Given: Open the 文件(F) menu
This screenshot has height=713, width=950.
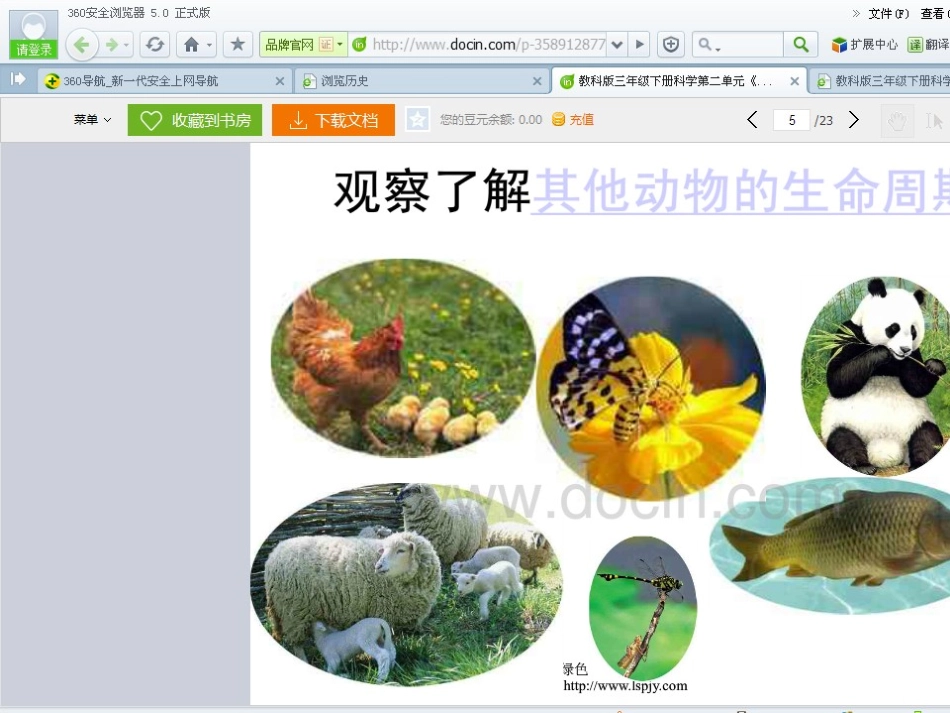Looking at the screenshot, I should 888,13.
